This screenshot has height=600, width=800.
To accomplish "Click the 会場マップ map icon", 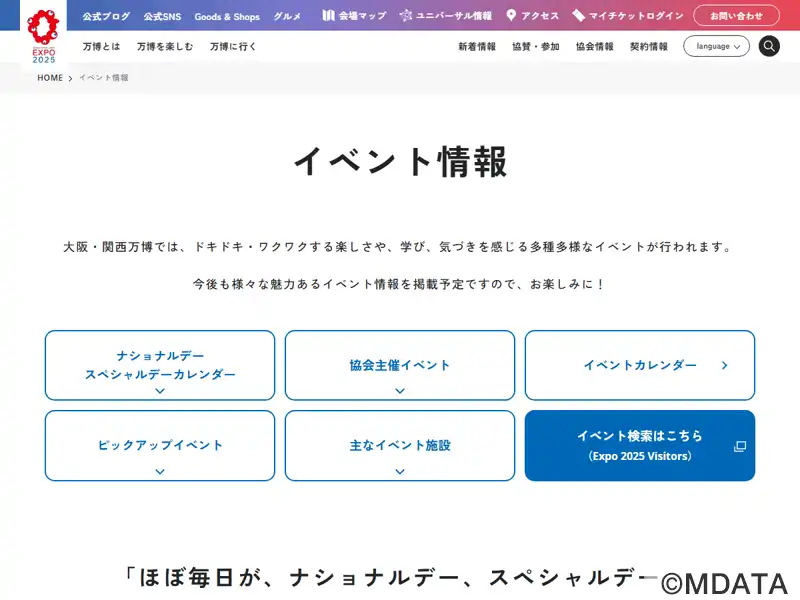I will point(329,15).
